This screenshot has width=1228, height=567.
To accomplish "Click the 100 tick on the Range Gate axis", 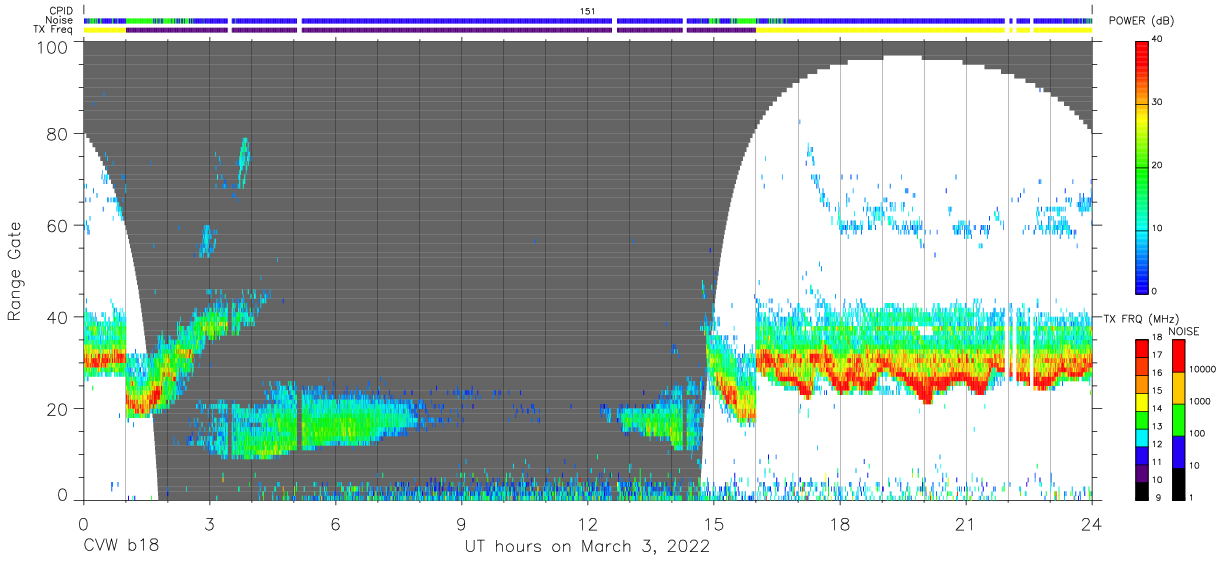I will click(x=53, y=47).
